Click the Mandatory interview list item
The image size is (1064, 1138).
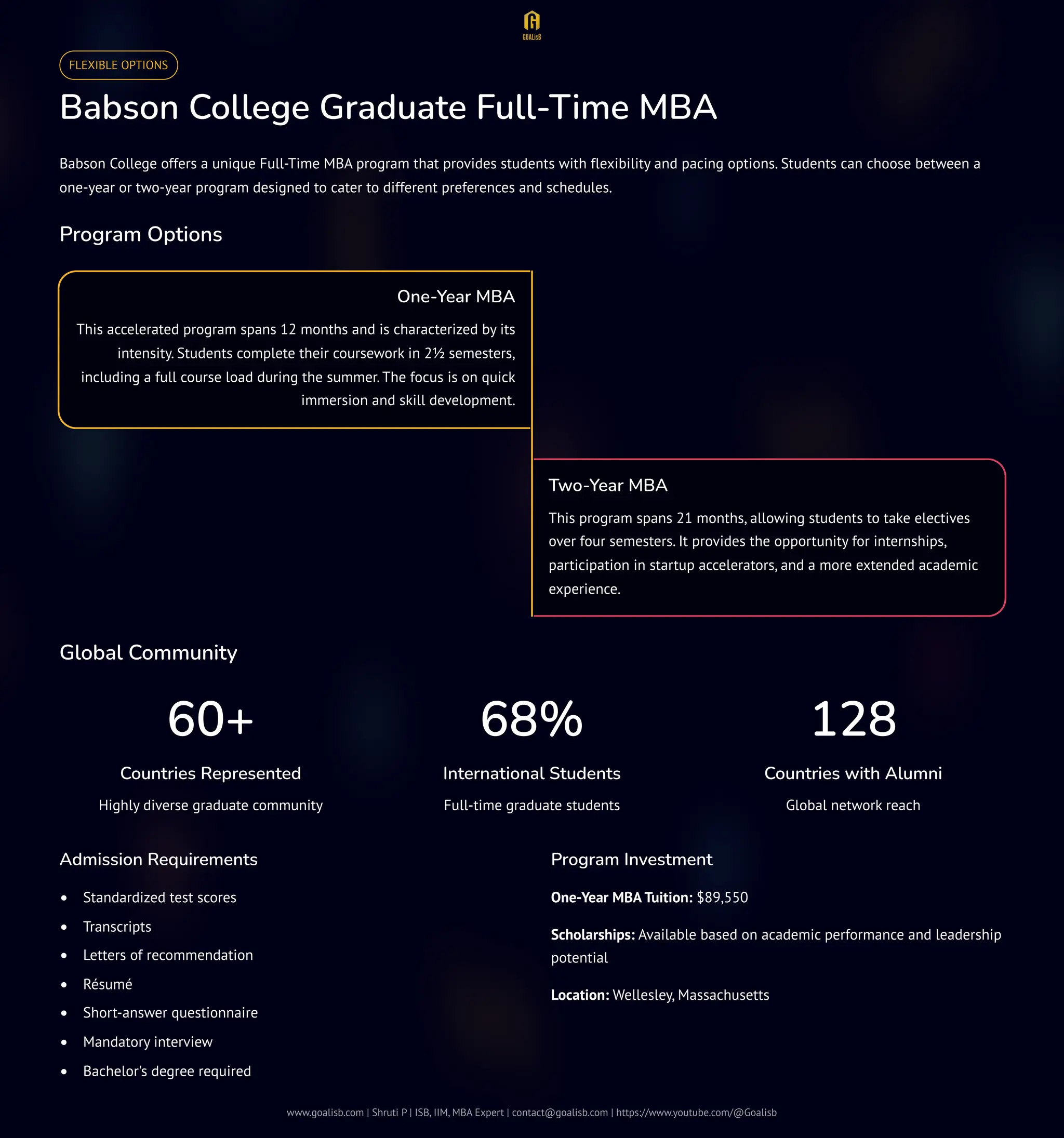click(148, 1042)
